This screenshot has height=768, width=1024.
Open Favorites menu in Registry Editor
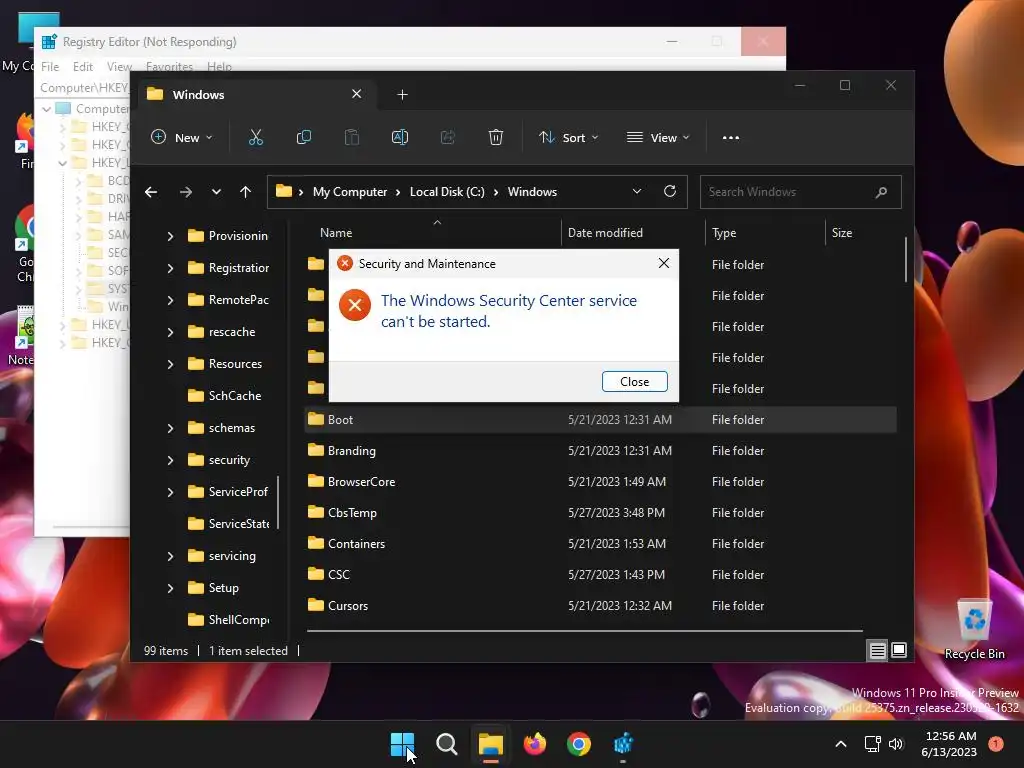[x=169, y=67]
